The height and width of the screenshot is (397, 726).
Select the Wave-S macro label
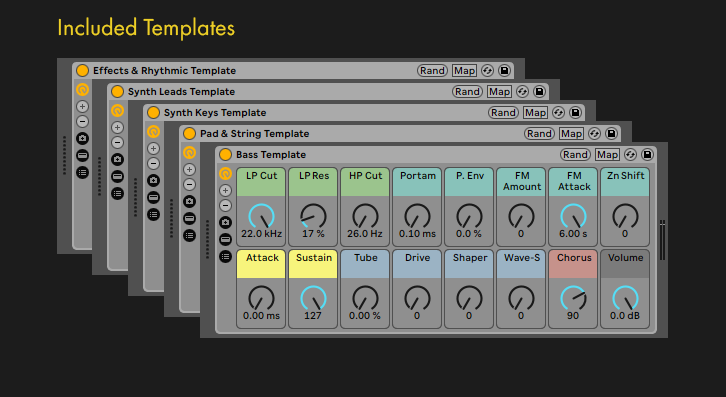click(522, 258)
